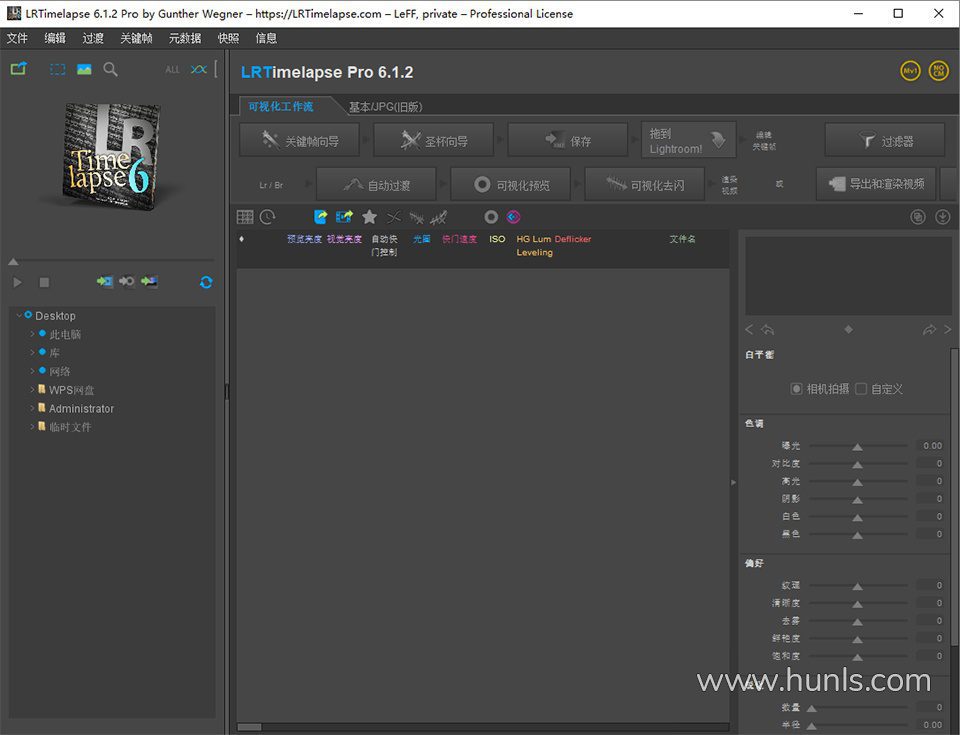Click the blue circular refresh icon

click(206, 282)
